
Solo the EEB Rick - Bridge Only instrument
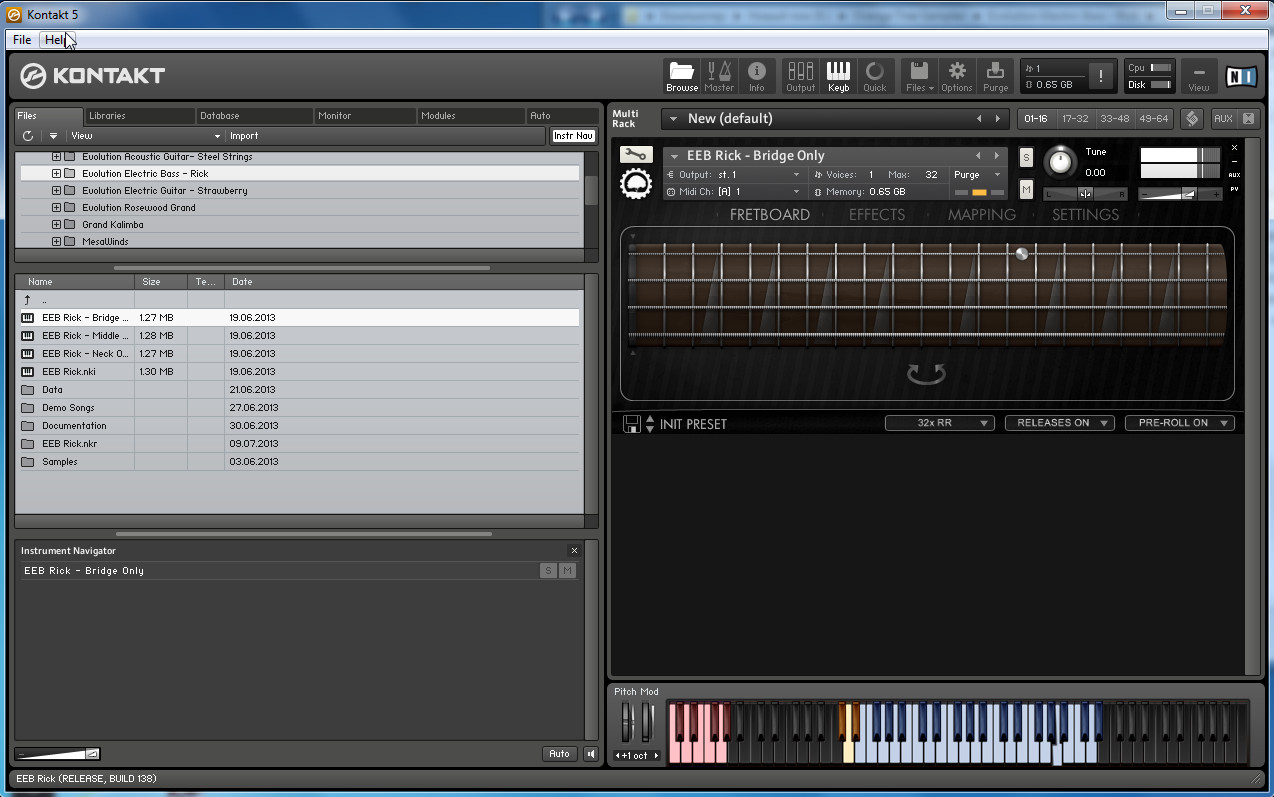coord(1025,157)
